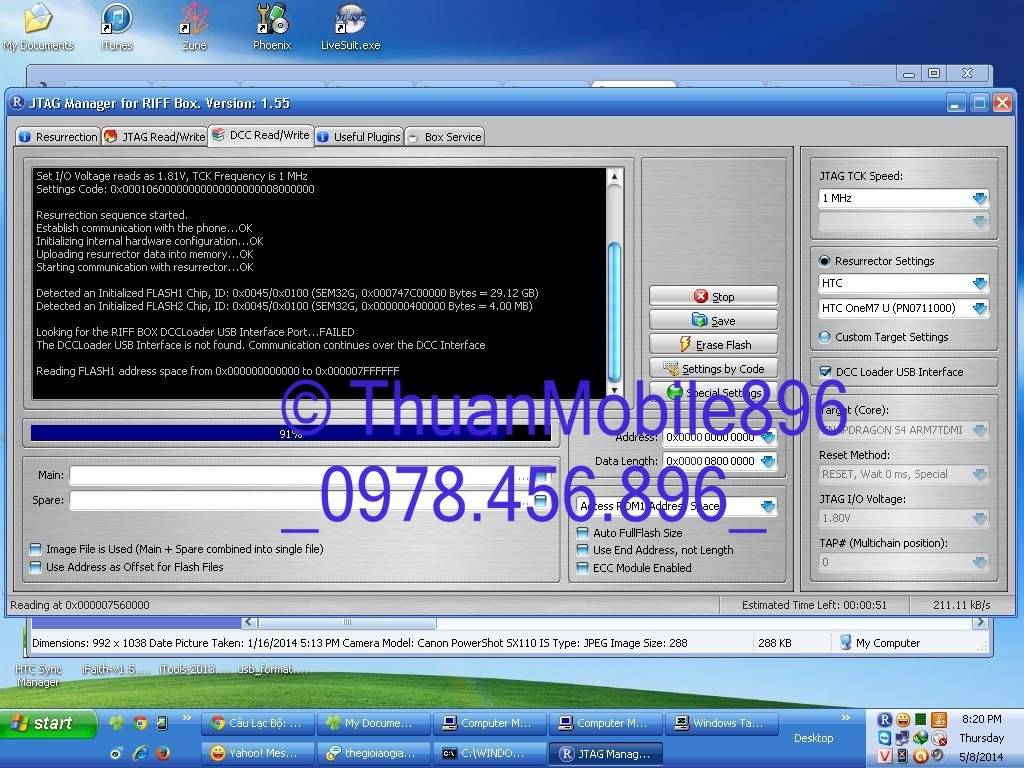Open the My Documents folder icon
Screen dimensions: 1024x768
[38, 21]
